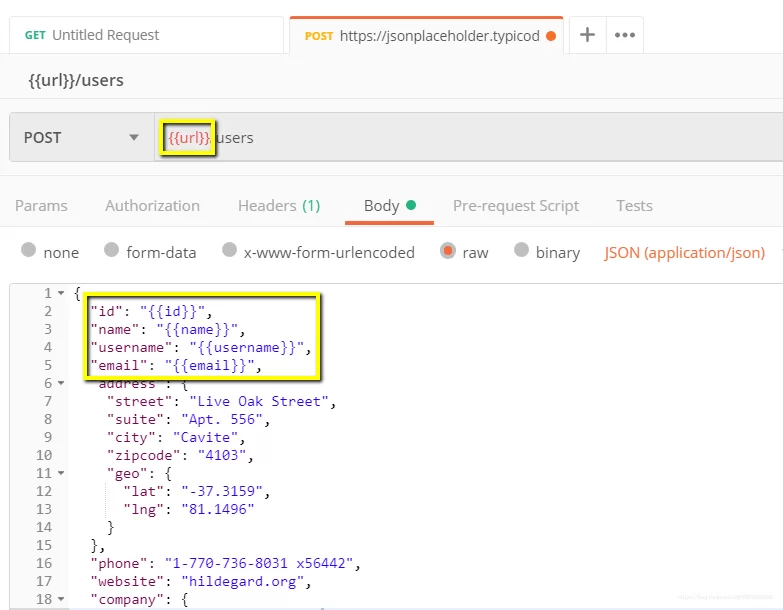Click the {{url}} variable in URL bar

[189, 137]
